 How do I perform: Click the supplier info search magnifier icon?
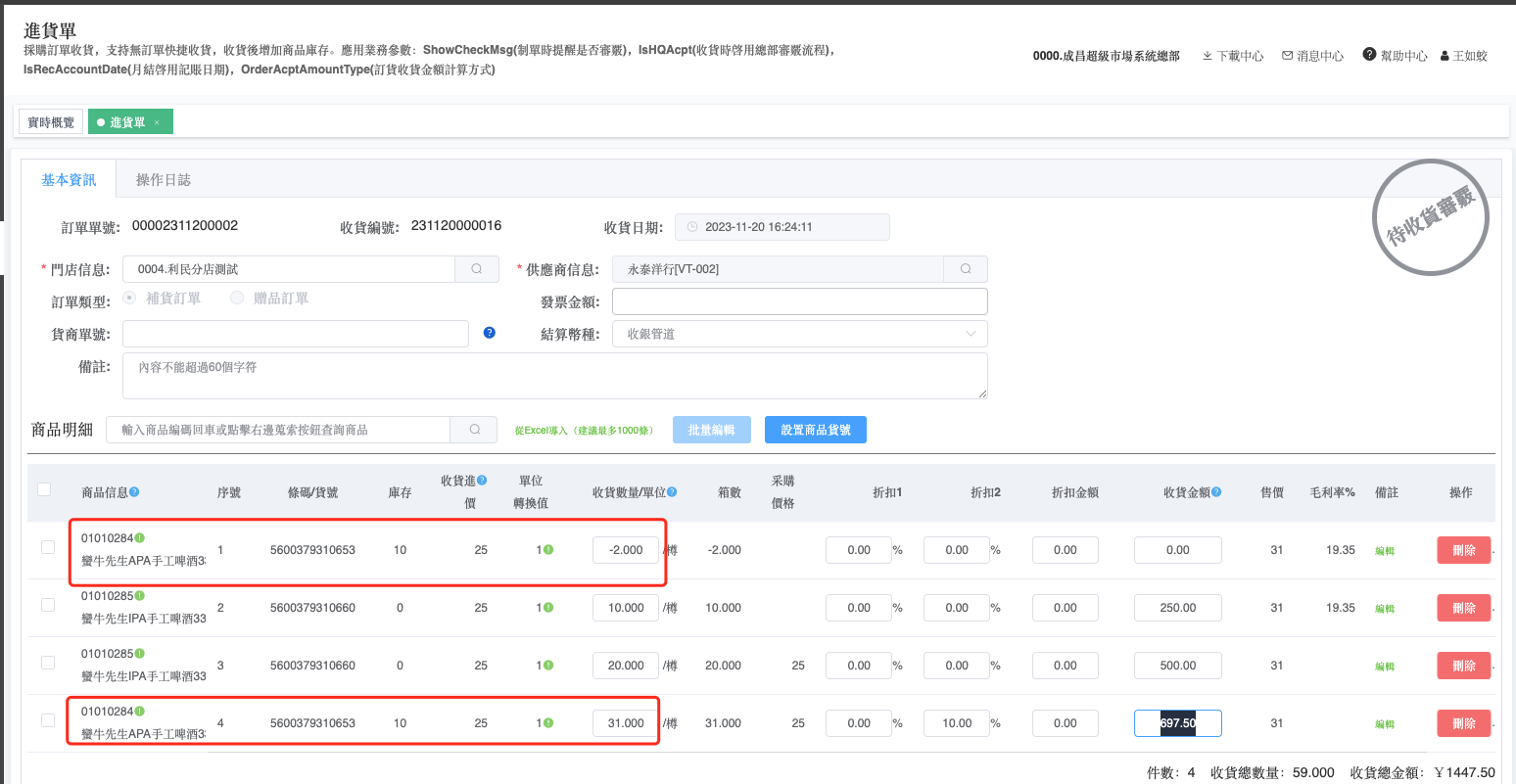pos(966,269)
